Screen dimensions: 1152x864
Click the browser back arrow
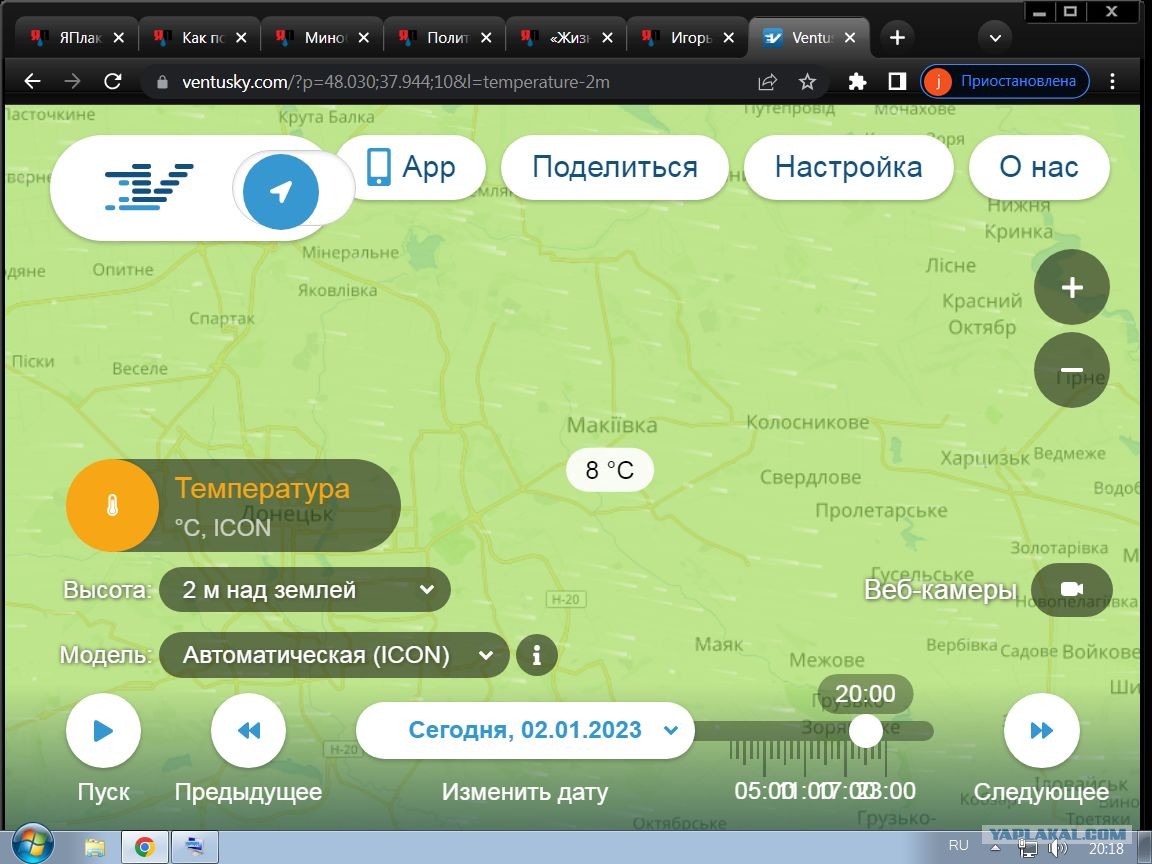(32, 82)
